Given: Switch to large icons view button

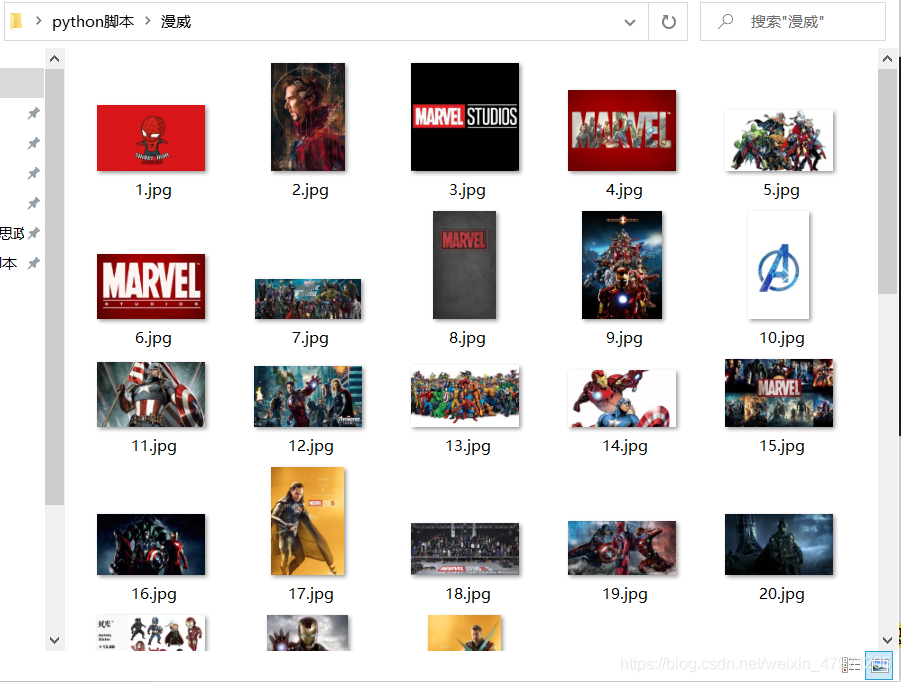Looking at the screenshot, I should pyautogui.click(x=879, y=665).
